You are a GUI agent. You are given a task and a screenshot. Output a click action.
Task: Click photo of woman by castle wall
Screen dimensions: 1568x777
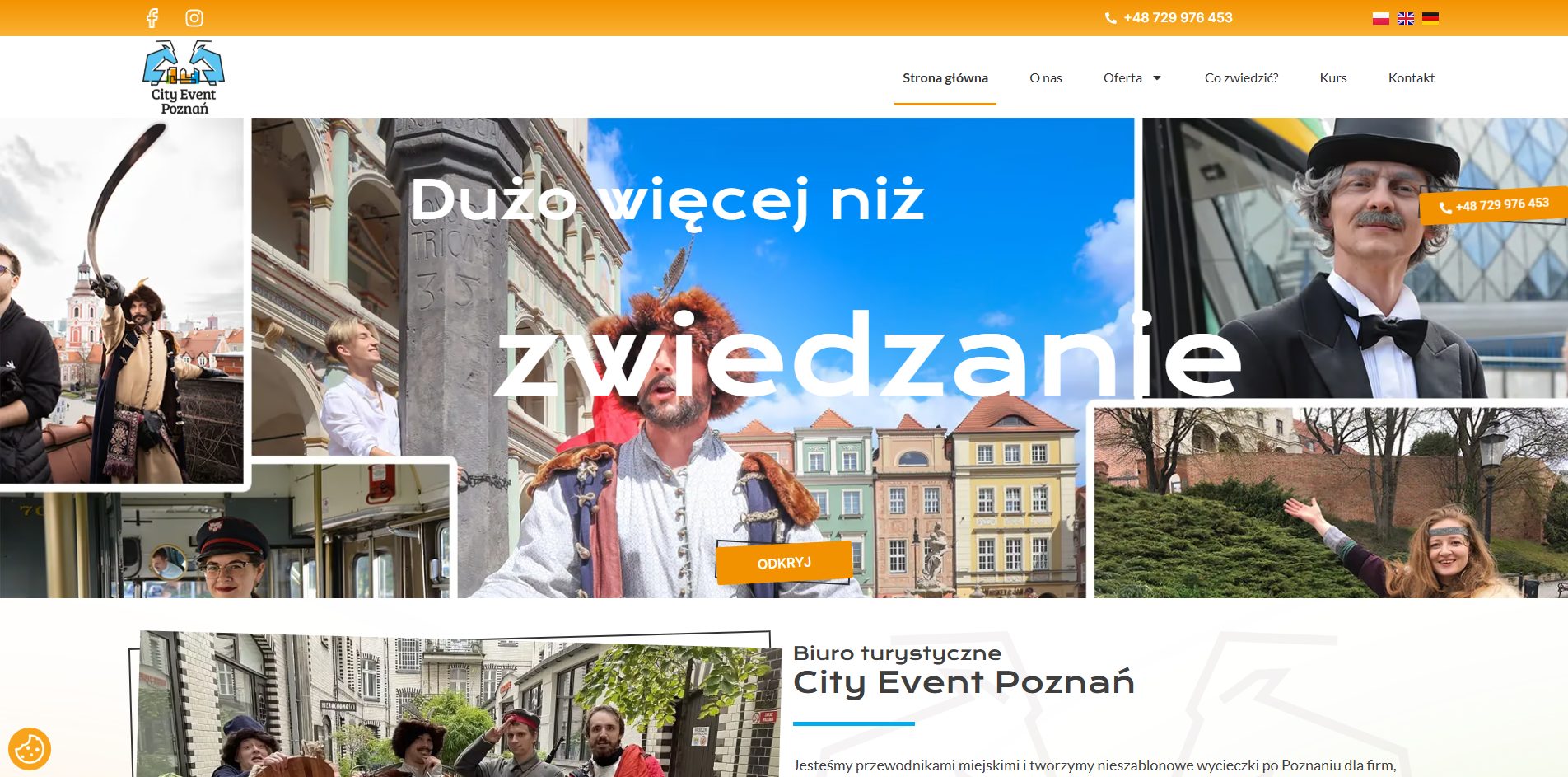(1331, 503)
